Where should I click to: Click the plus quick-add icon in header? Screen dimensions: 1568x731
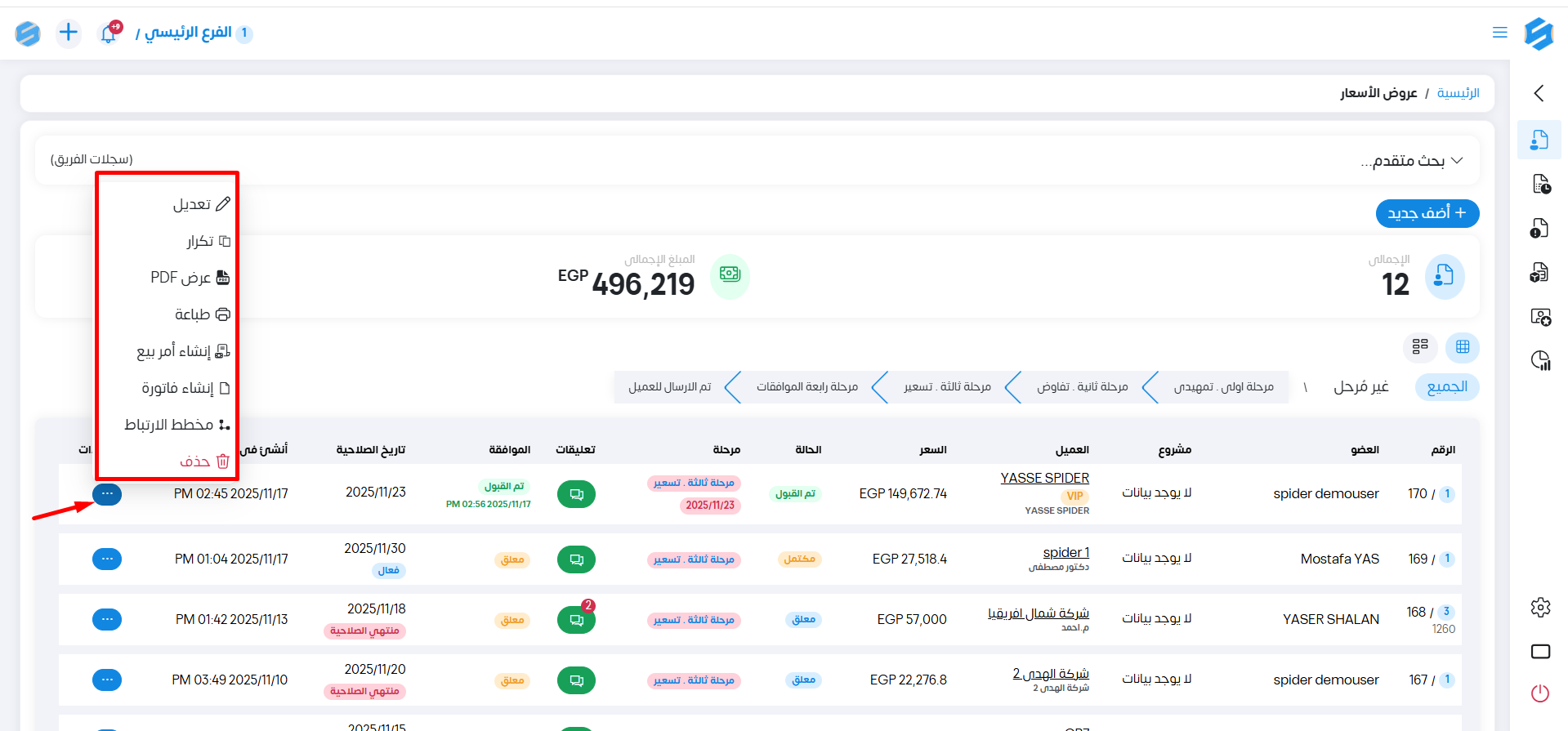point(69,33)
